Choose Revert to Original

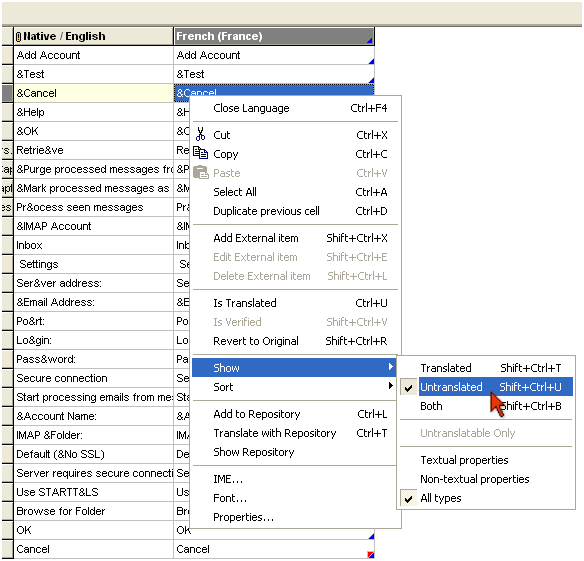point(295,341)
